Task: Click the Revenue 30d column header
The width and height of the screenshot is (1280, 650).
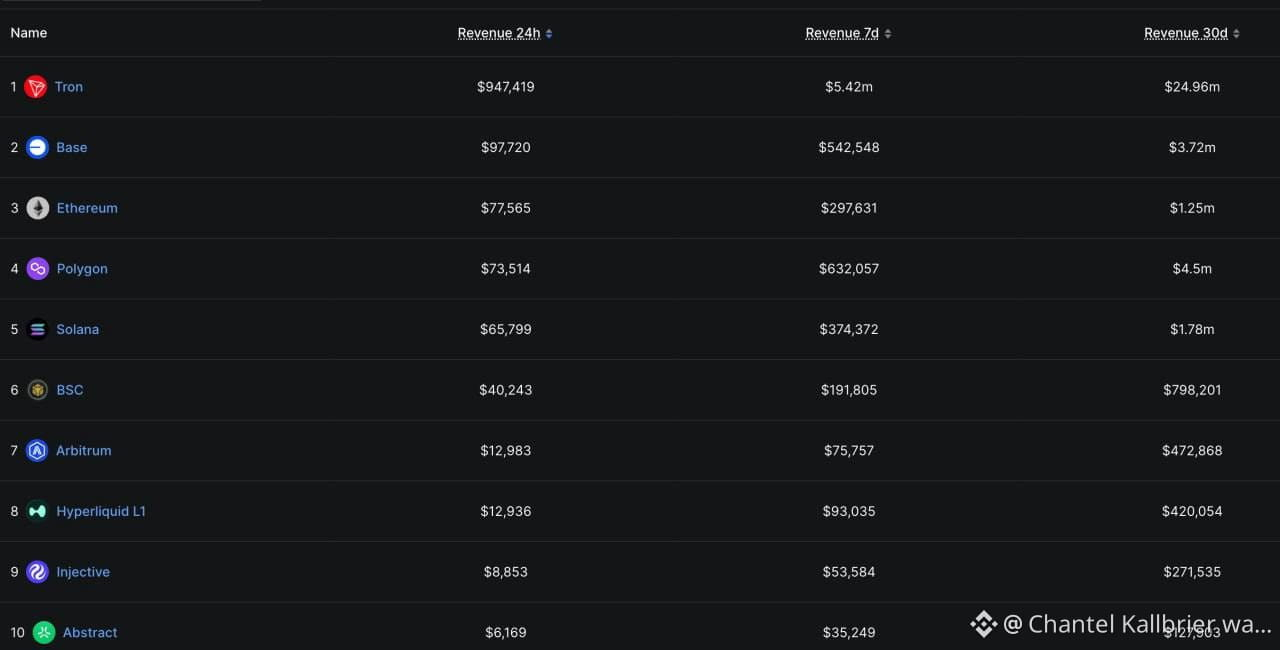Action: pyautogui.click(x=1185, y=33)
